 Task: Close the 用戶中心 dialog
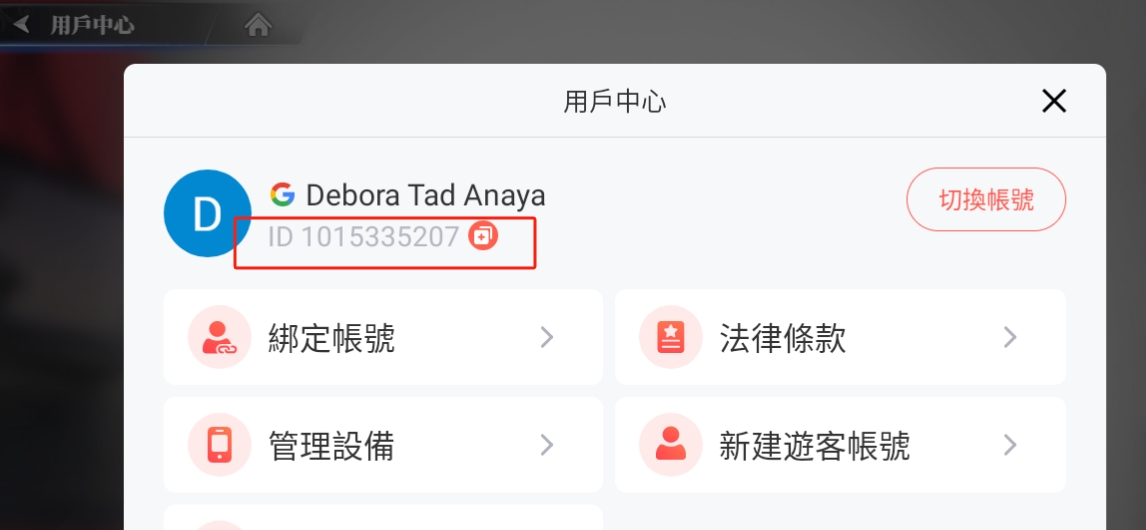[x=1054, y=101]
